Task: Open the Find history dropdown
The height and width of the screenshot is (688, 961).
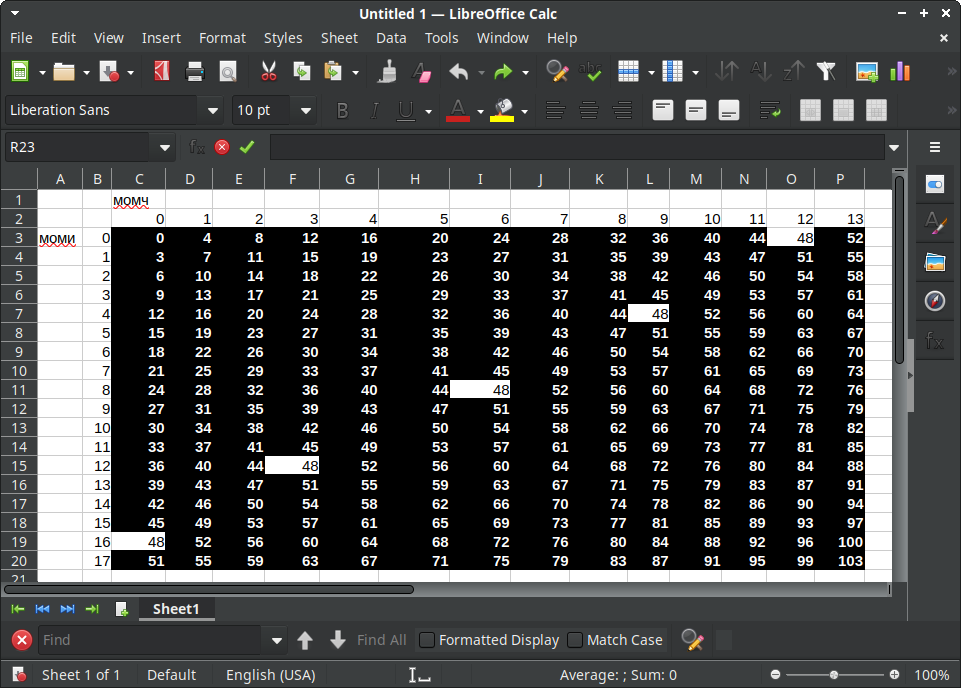Action: 276,641
